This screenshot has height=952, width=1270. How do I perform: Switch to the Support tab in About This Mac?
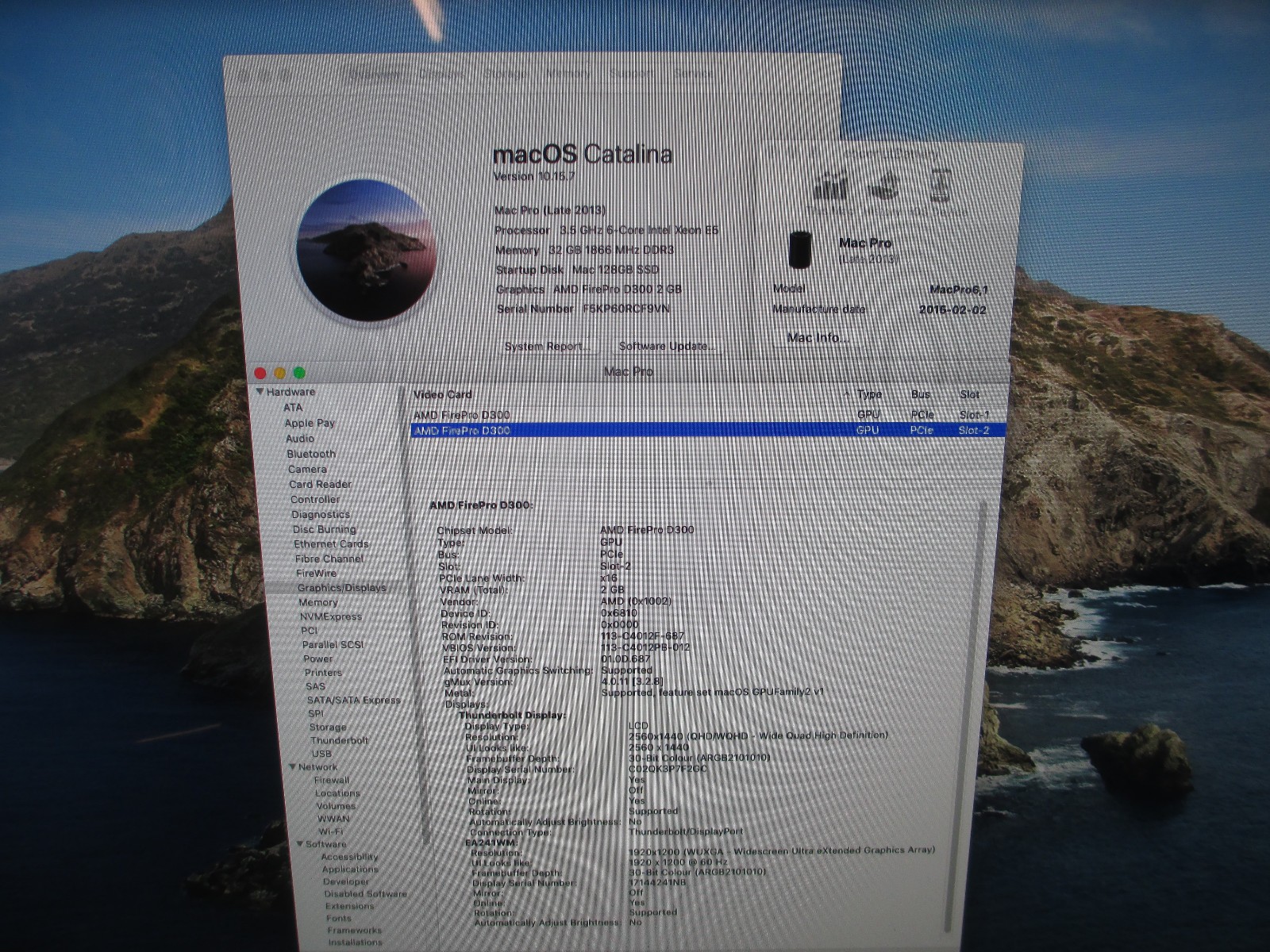(631, 74)
